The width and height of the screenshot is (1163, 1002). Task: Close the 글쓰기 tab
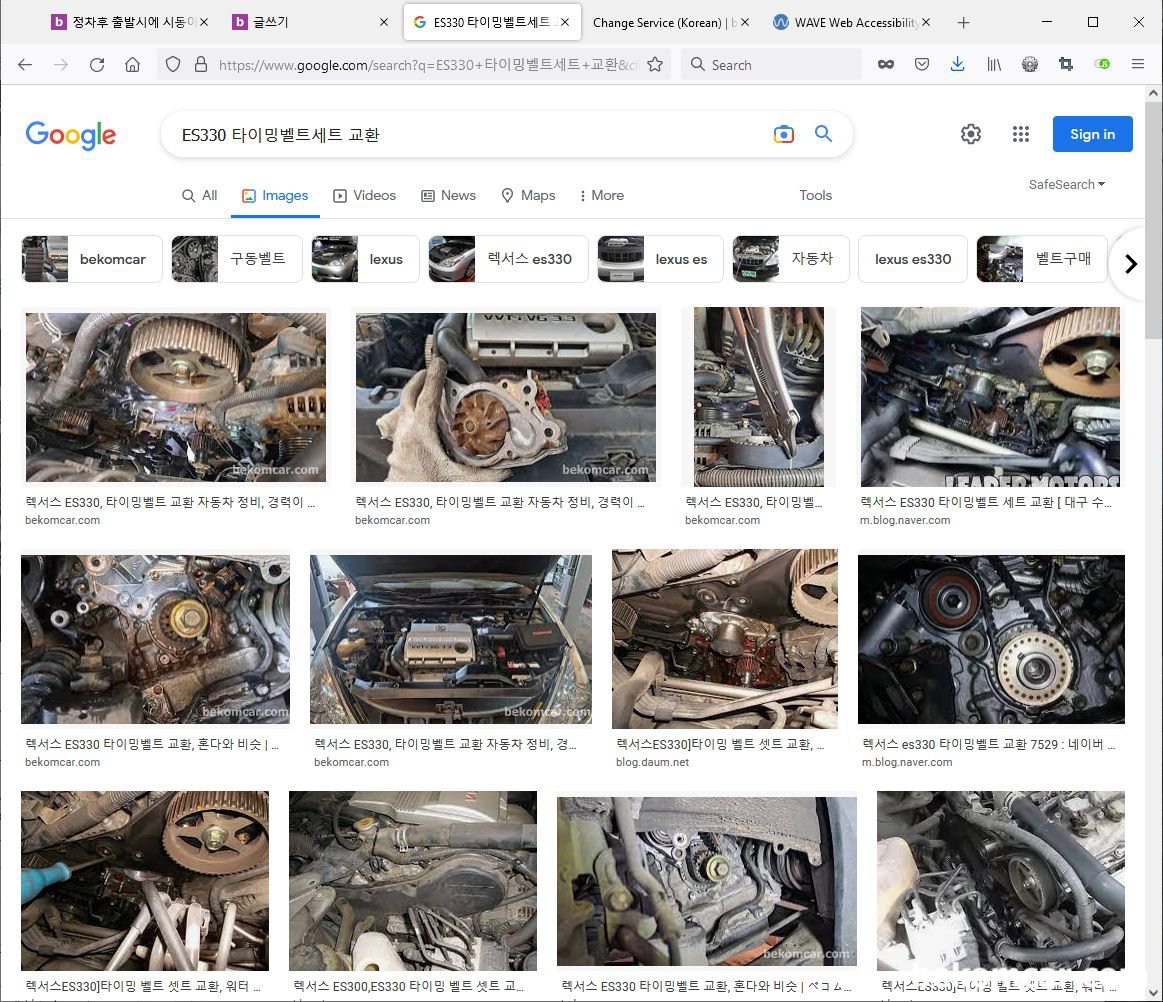(383, 22)
